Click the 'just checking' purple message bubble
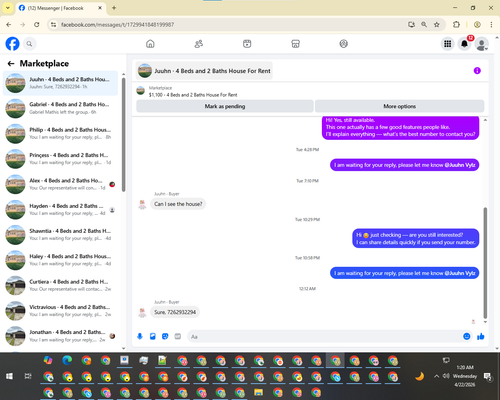Image resolution: width=500 pixels, height=400 pixels. click(416, 238)
